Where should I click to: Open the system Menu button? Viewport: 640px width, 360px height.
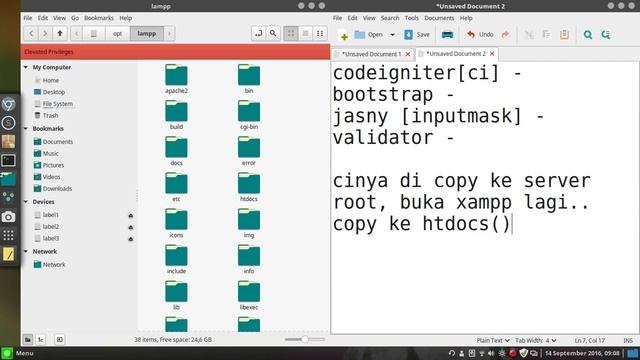pyautogui.click(x=18, y=353)
